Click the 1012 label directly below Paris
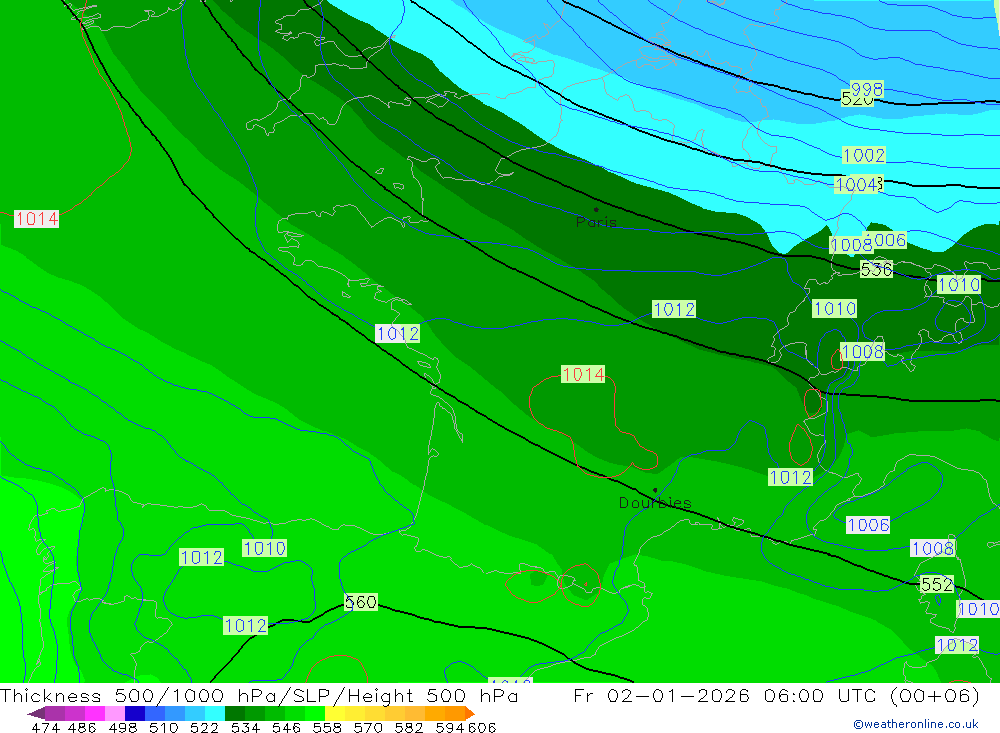Screen dimensions: 1000x733 674,309
